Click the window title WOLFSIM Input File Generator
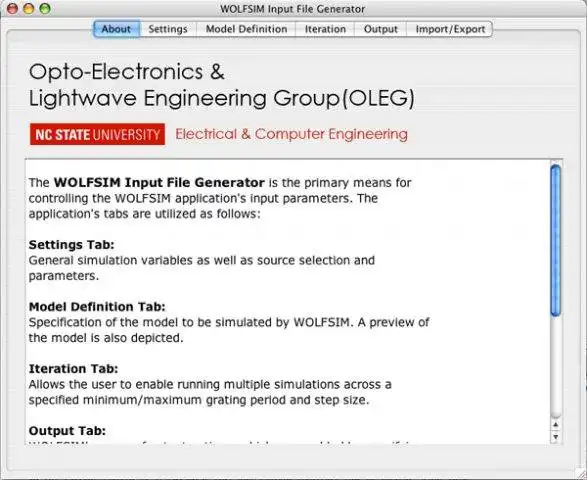 point(292,9)
